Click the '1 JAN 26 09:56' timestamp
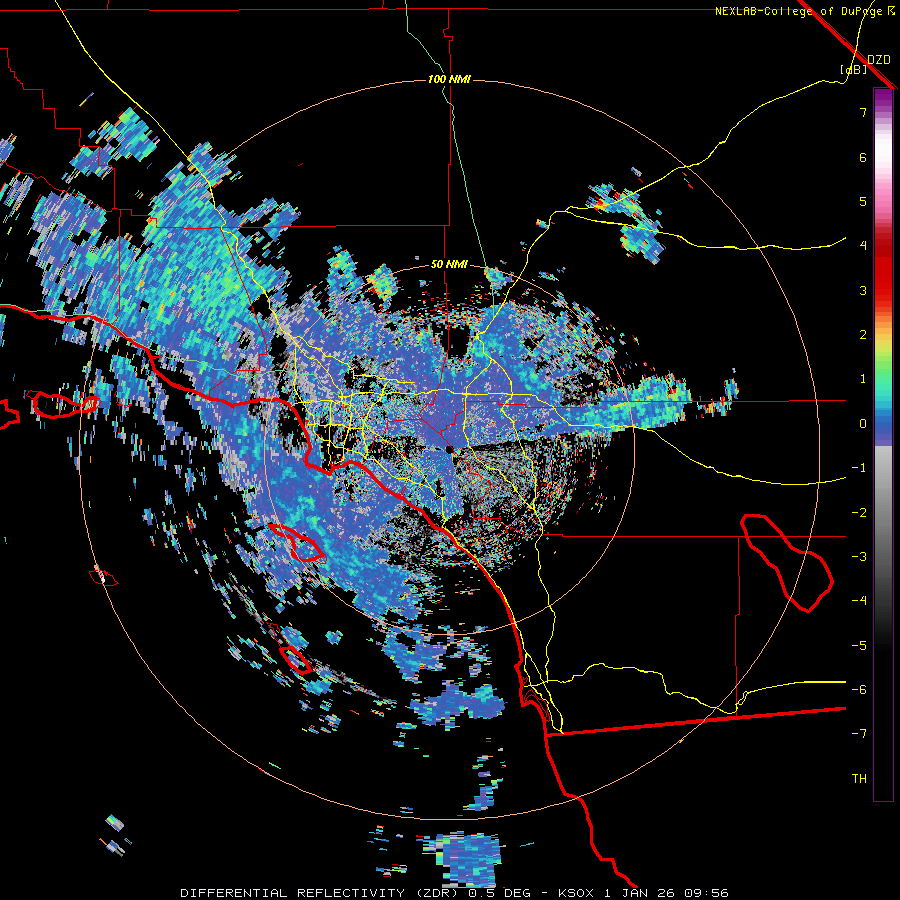The width and height of the screenshot is (900, 900). (x=666, y=893)
